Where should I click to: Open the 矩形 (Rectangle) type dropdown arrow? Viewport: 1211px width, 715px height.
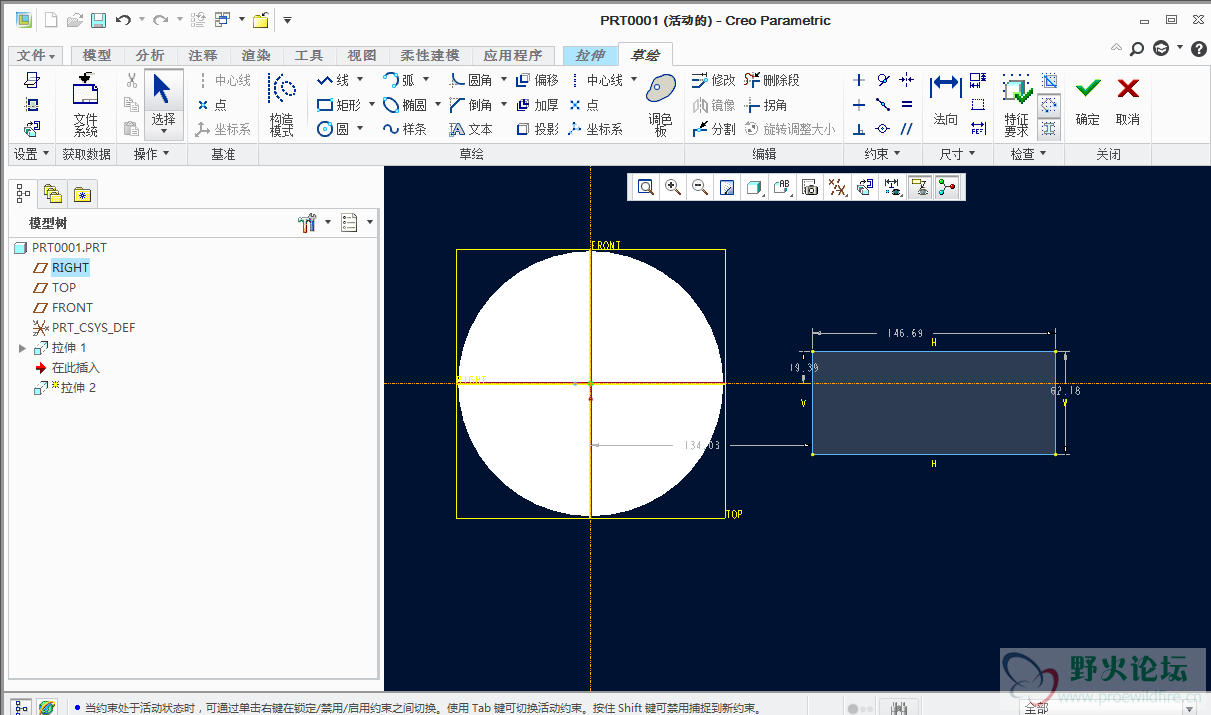tap(372, 105)
